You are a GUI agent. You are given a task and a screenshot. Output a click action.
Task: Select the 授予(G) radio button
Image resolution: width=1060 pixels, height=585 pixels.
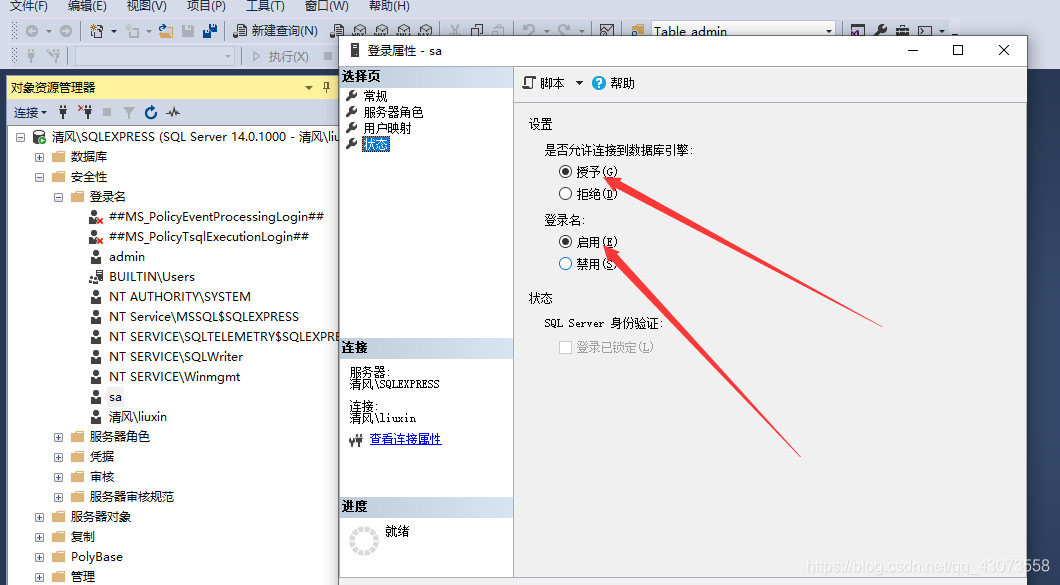[565, 171]
